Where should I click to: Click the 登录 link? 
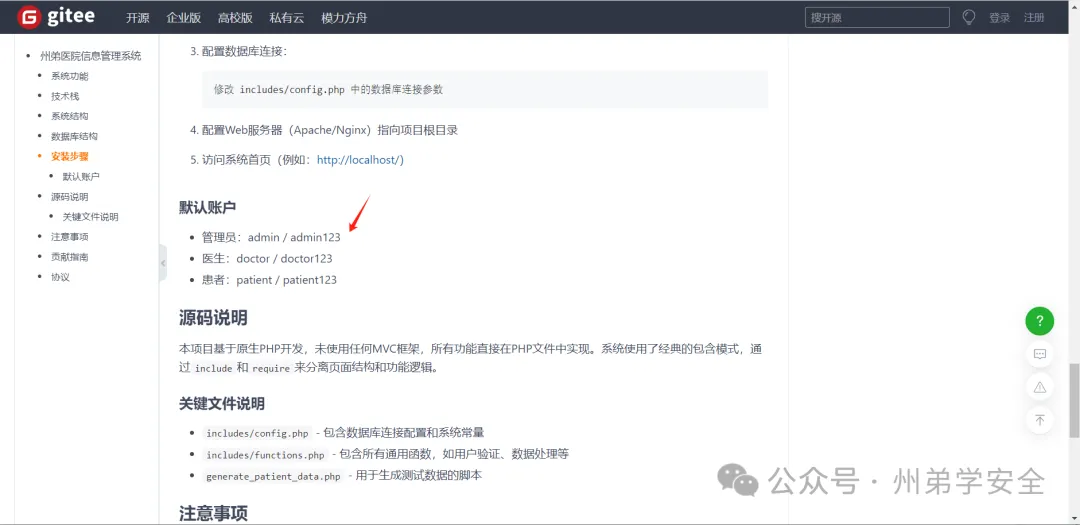[x=999, y=18]
